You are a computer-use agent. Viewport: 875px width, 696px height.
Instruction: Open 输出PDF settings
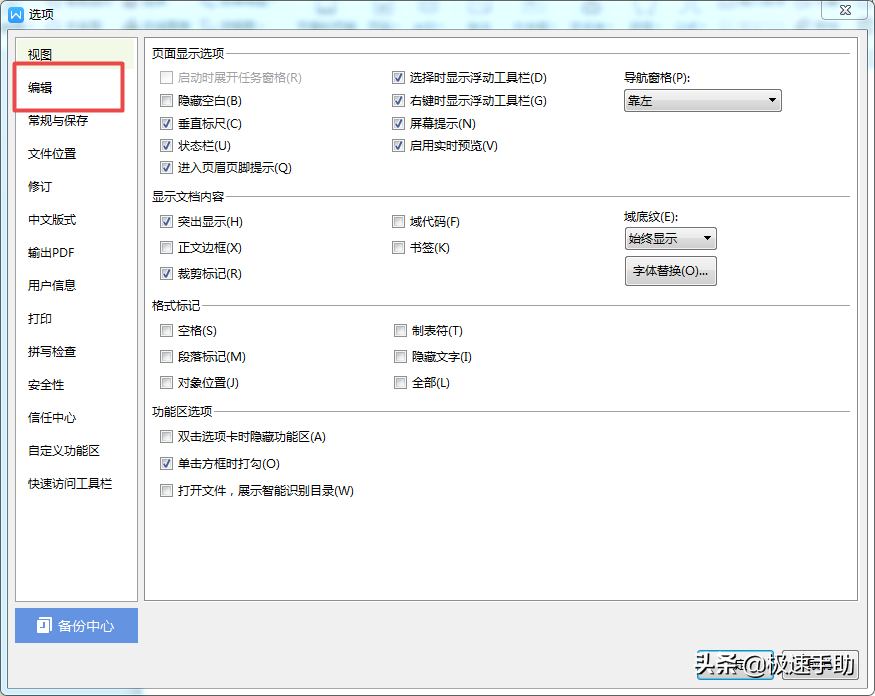tap(51, 252)
